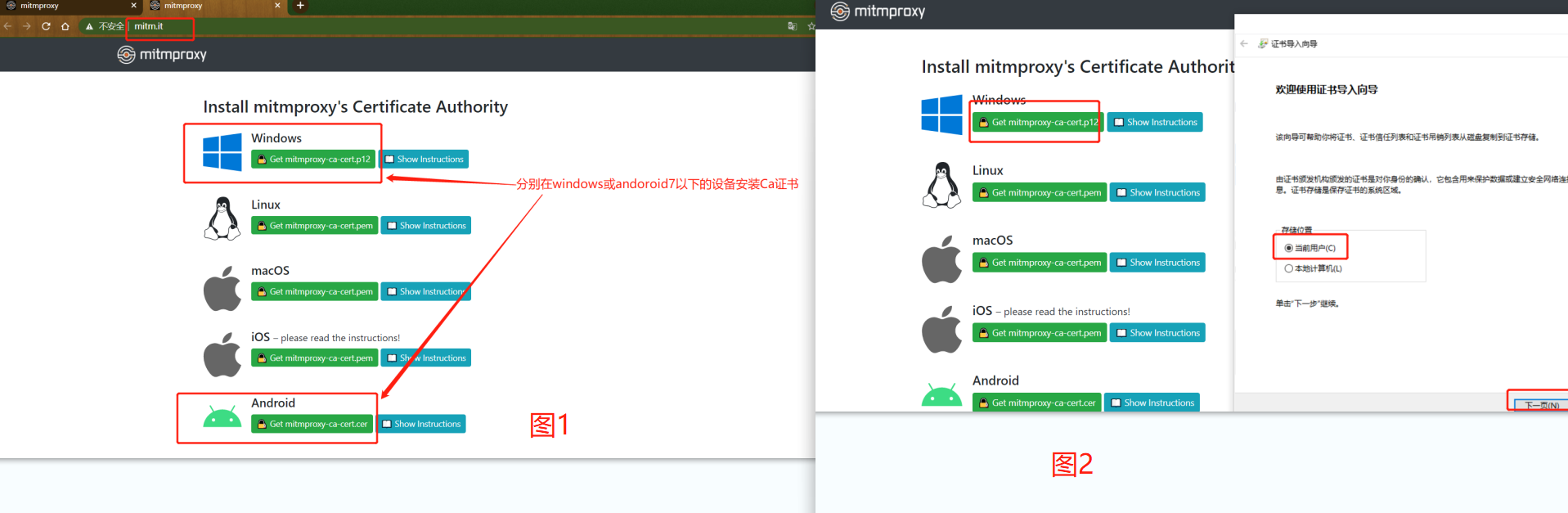Click Windows logo in right page
Screen dimensions: 1568x513
[942, 115]
